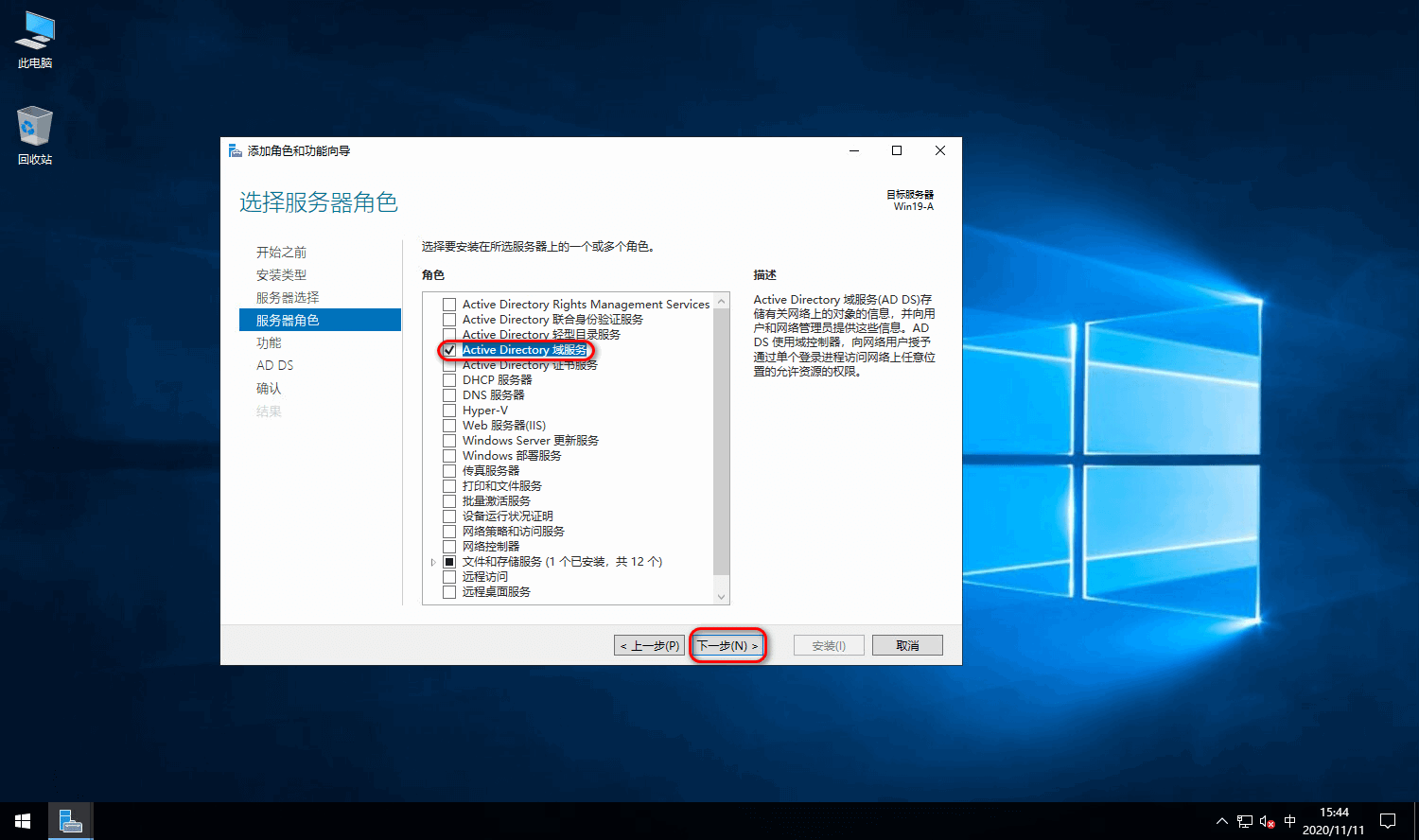The height and width of the screenshot is (840, 1419).
Task: Uncheck Active Directory 域服务
Action: point(449,350)
